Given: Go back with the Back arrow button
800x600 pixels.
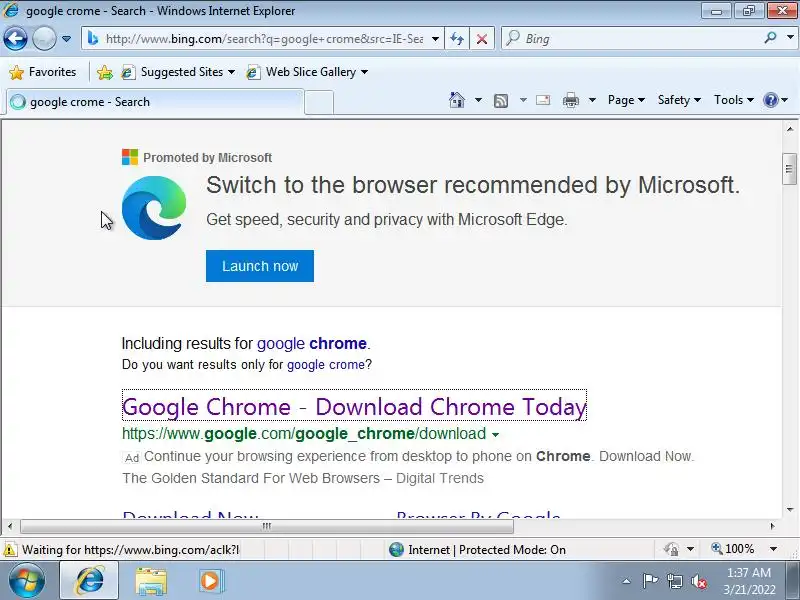Looking at the screenshot, I should [x=15, y=38].
